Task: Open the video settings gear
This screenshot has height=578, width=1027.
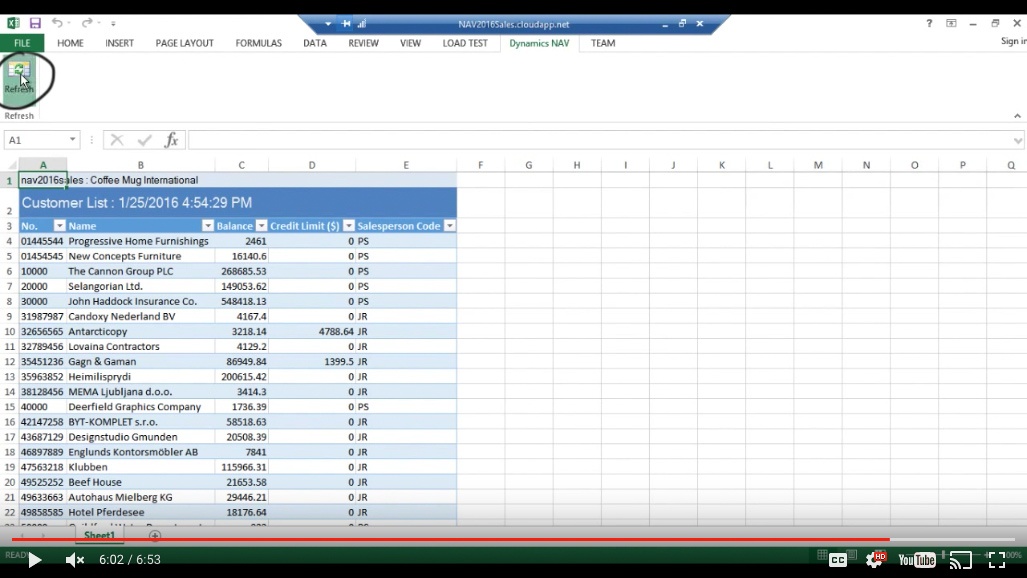Action: (875, 560)
